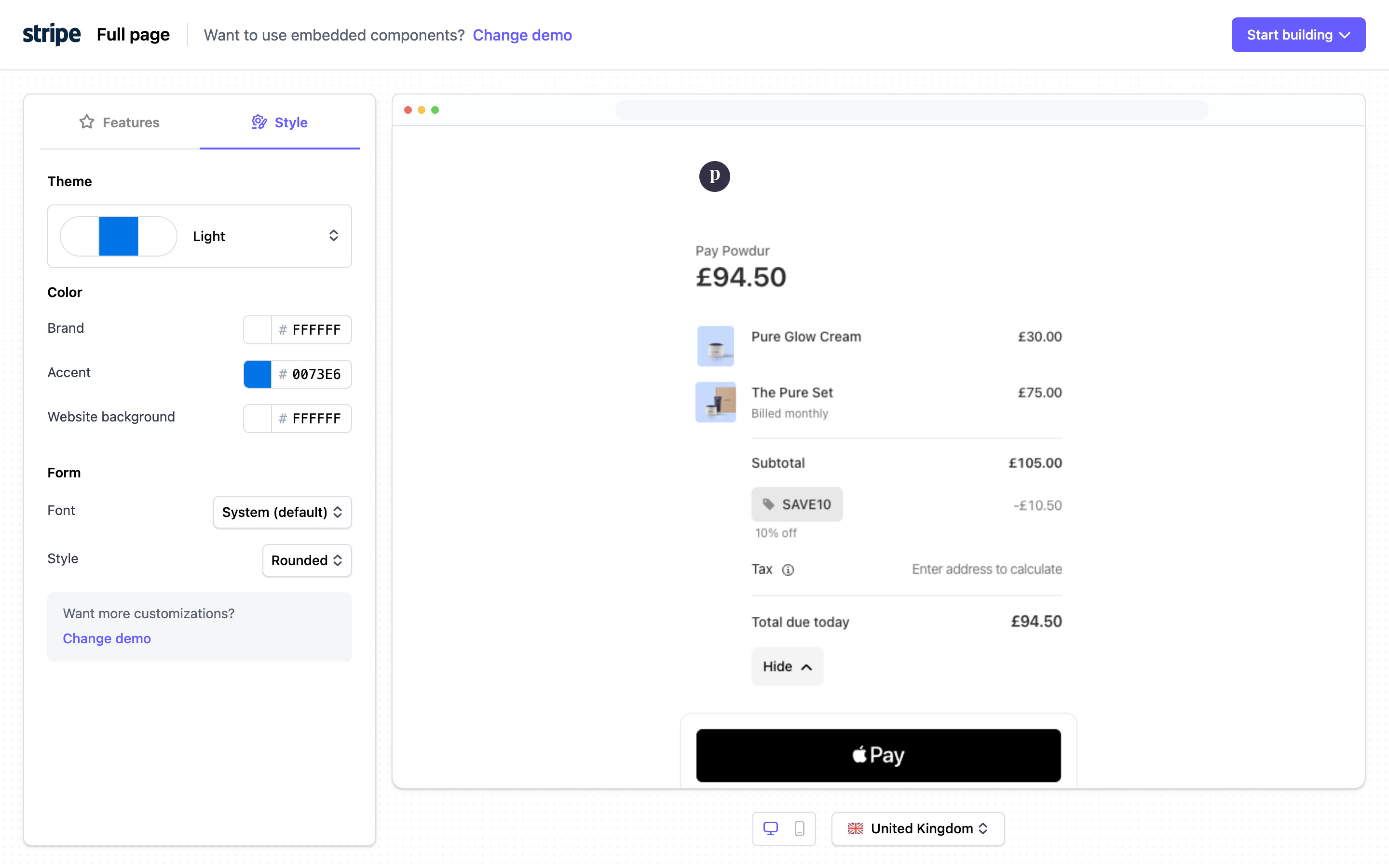Open the System (default) font dropdown

click(283, 512)
